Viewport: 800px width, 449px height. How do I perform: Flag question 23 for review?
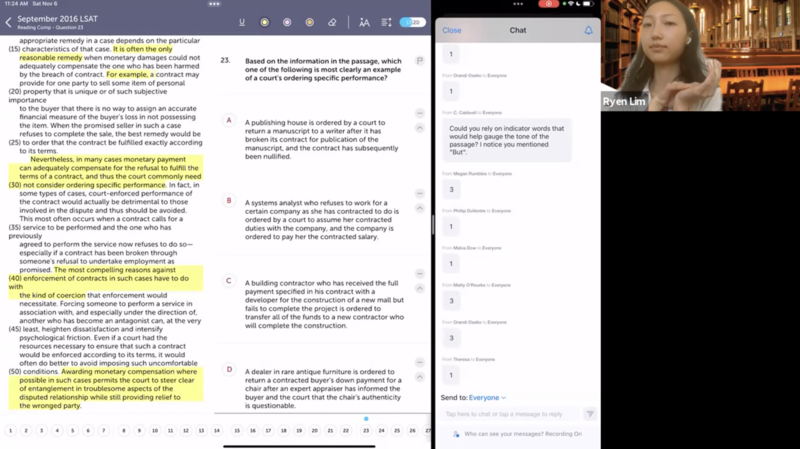(x=420, y=61)
